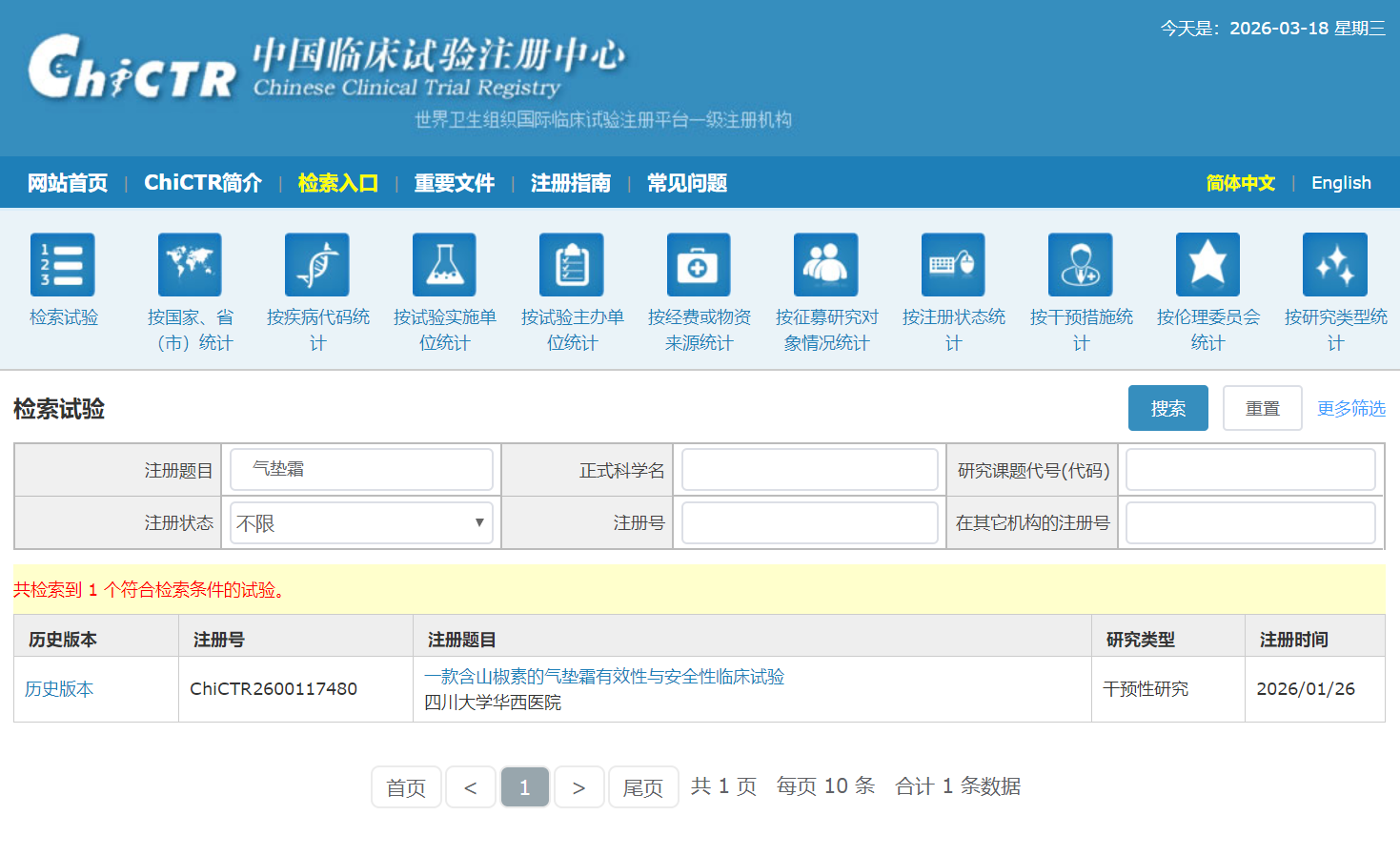Click the 按国家、省（市）统计 label
This screenshot has height=856, width=1400.
click(190, 330)
